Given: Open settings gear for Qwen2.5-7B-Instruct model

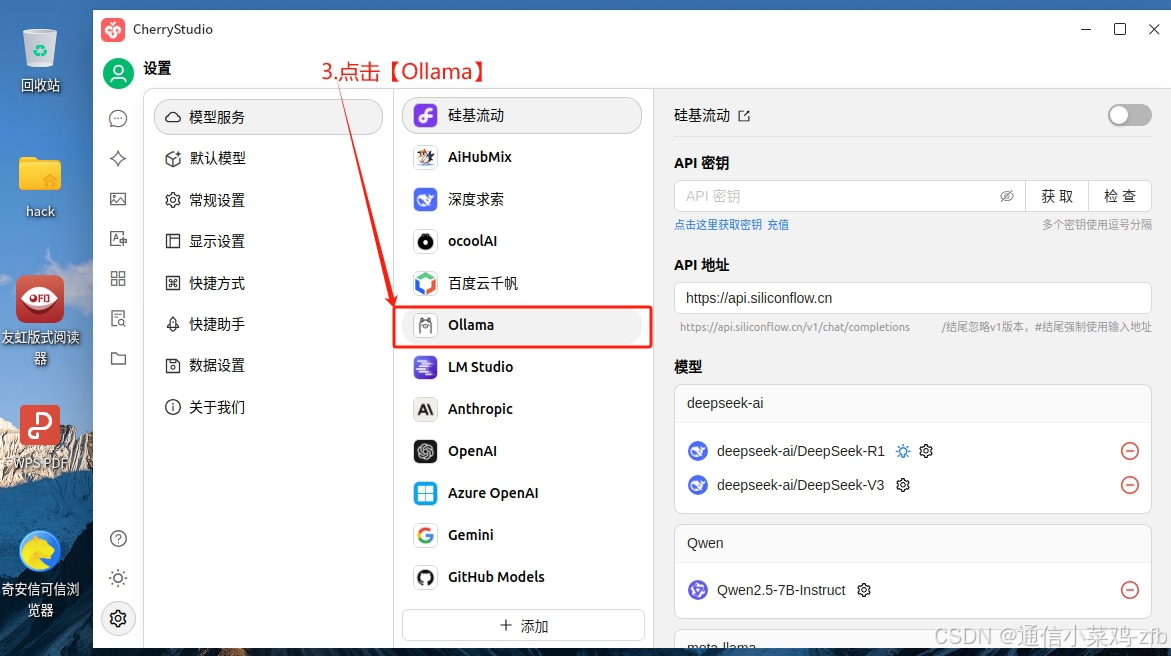Looking at the screenshot, I should tap(864, 590).
